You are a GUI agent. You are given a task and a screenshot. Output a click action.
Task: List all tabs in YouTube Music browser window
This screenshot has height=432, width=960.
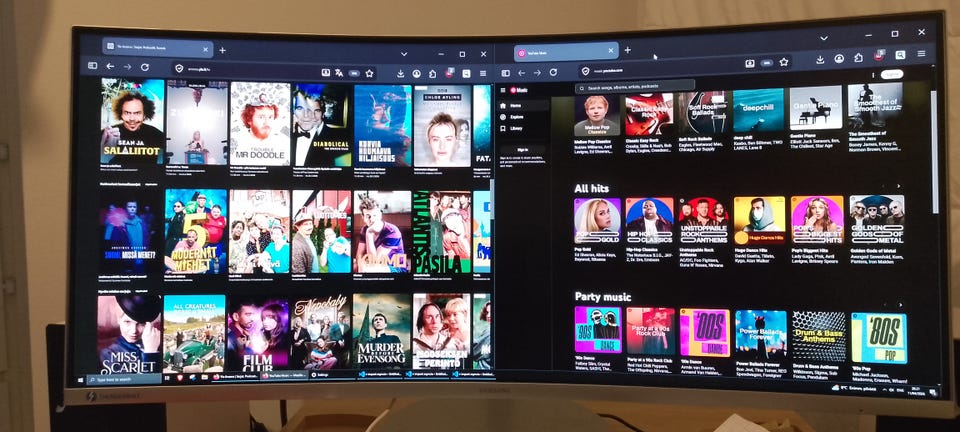(x=823, y=38)
